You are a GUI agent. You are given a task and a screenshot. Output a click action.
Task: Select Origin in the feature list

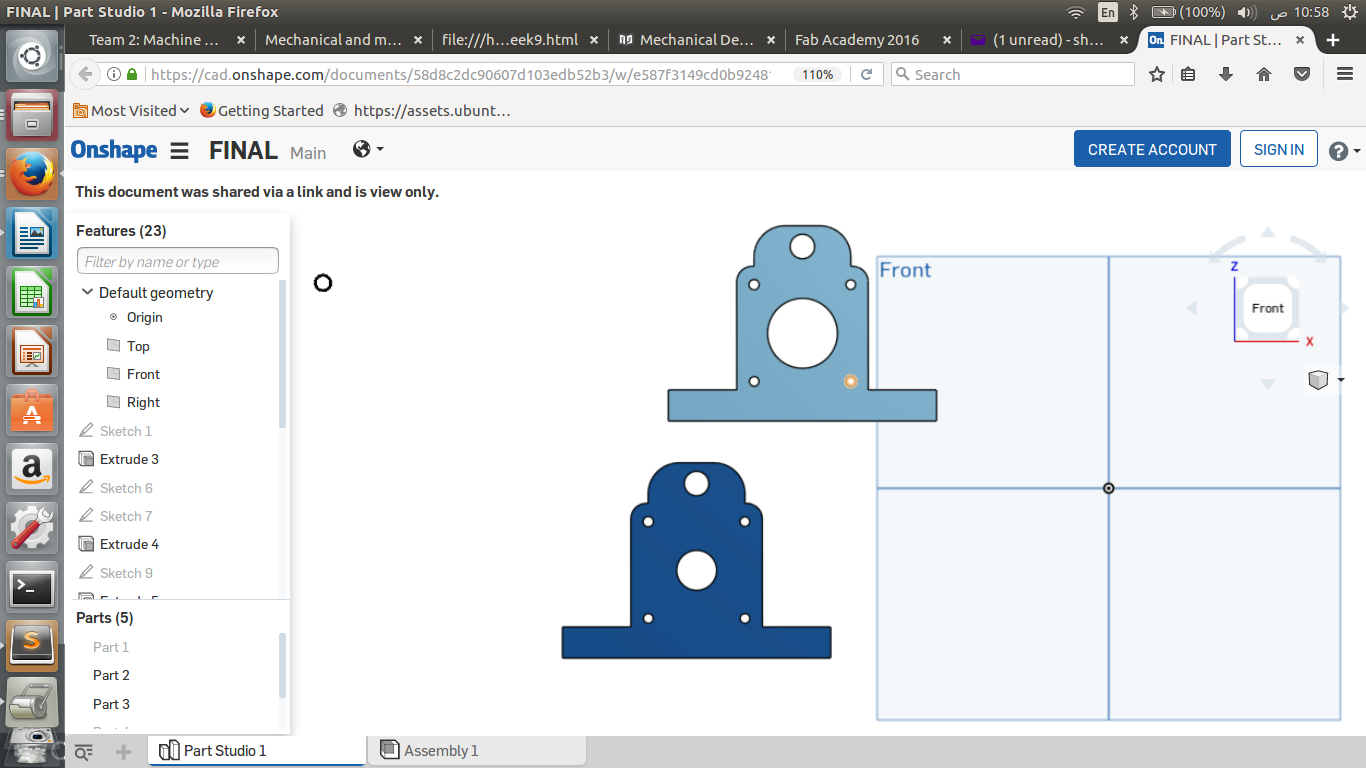144,317
